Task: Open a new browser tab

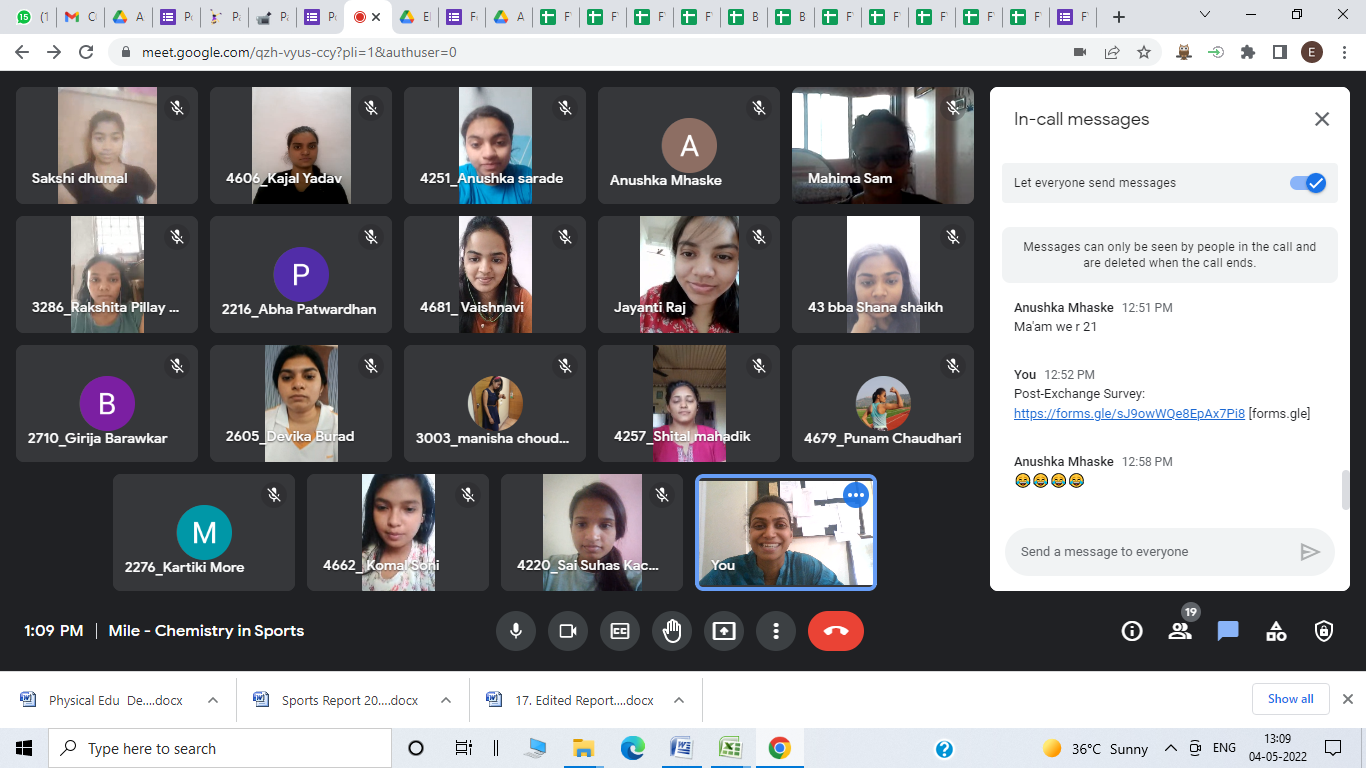Action: coord(1119,17)
